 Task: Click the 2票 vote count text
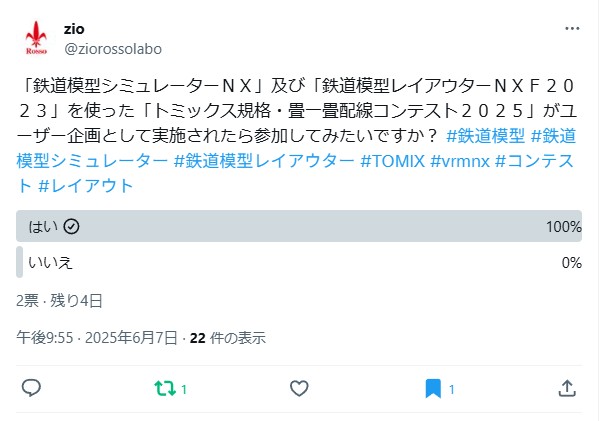pyautogui.click(x=27, y=301)
